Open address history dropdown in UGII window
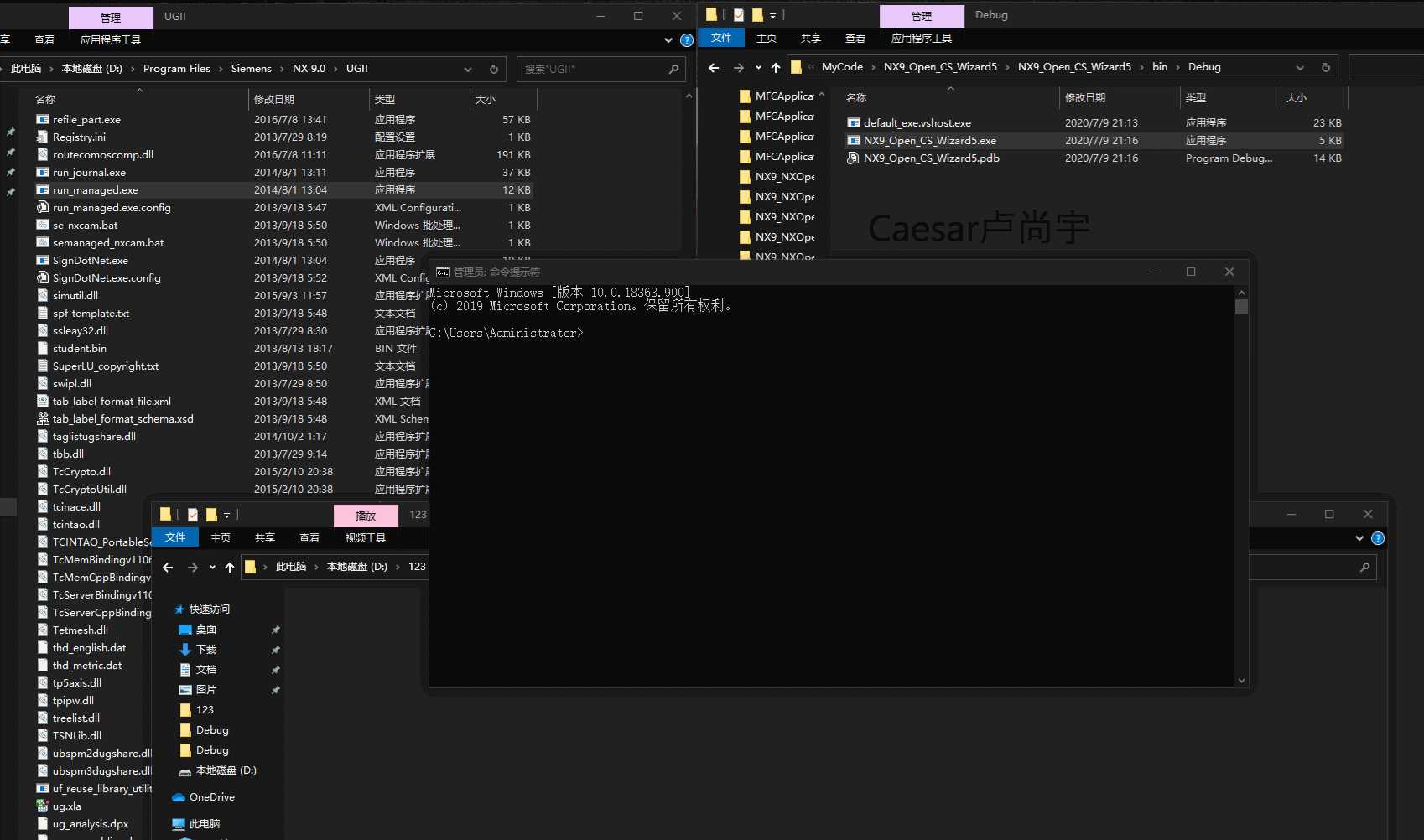 click(x=468, y=69)
